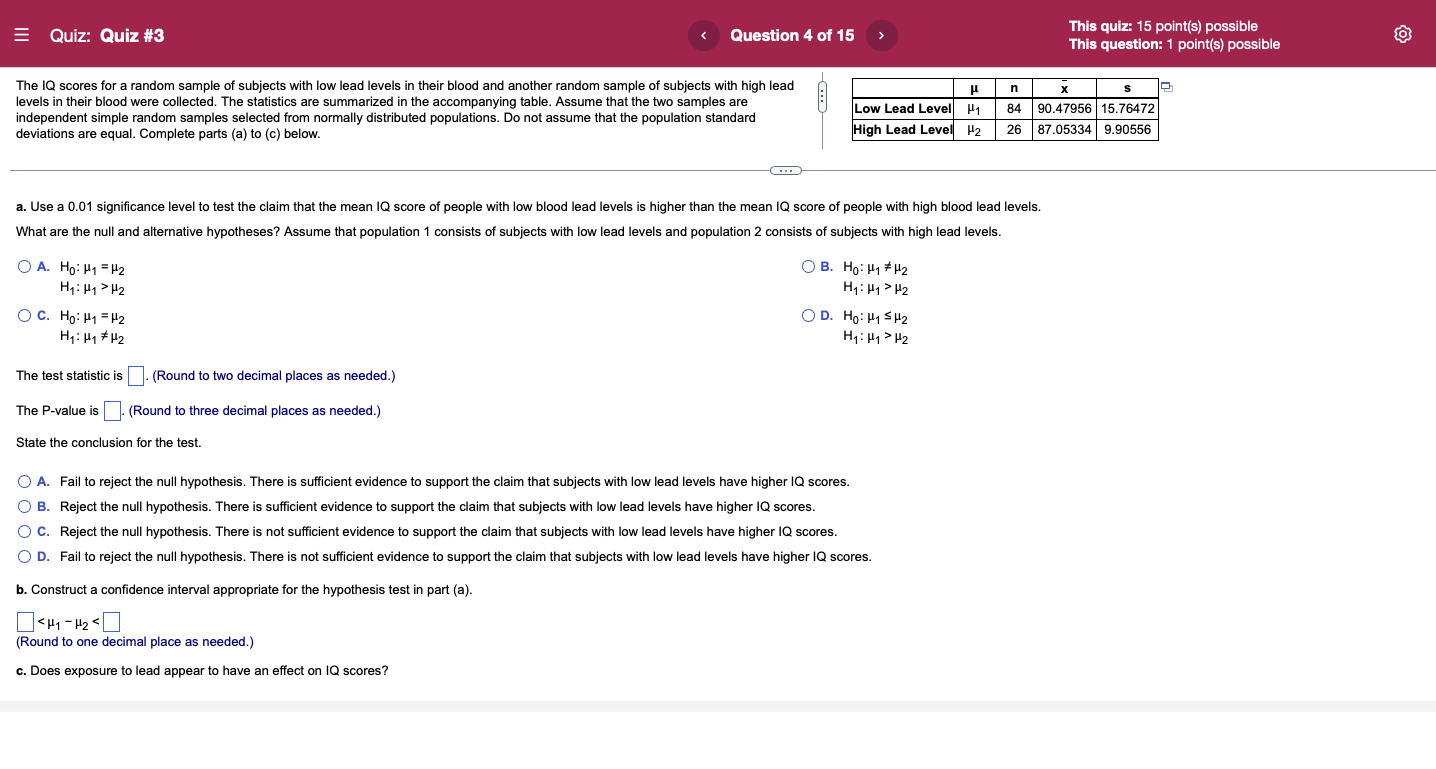Image resolution: width=1436 pixels, height=769 pixels.
Task: Open the hamburger navigation menu
Action: tap(21, 34)
